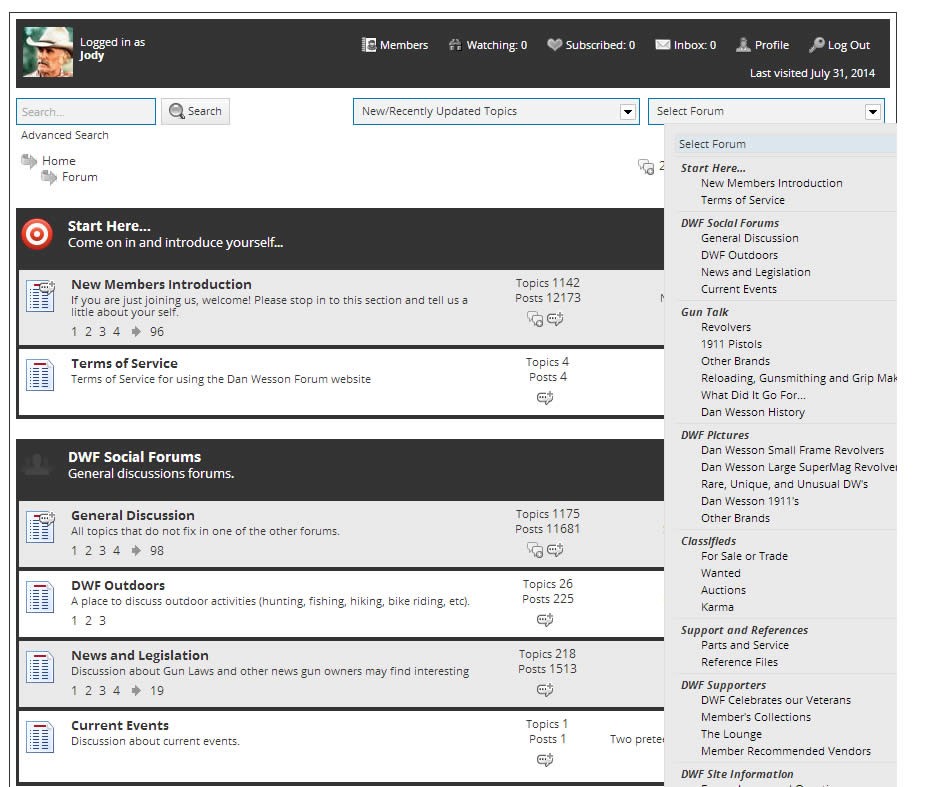Click the Start Here group heading in dropdown

pos(713,168)
